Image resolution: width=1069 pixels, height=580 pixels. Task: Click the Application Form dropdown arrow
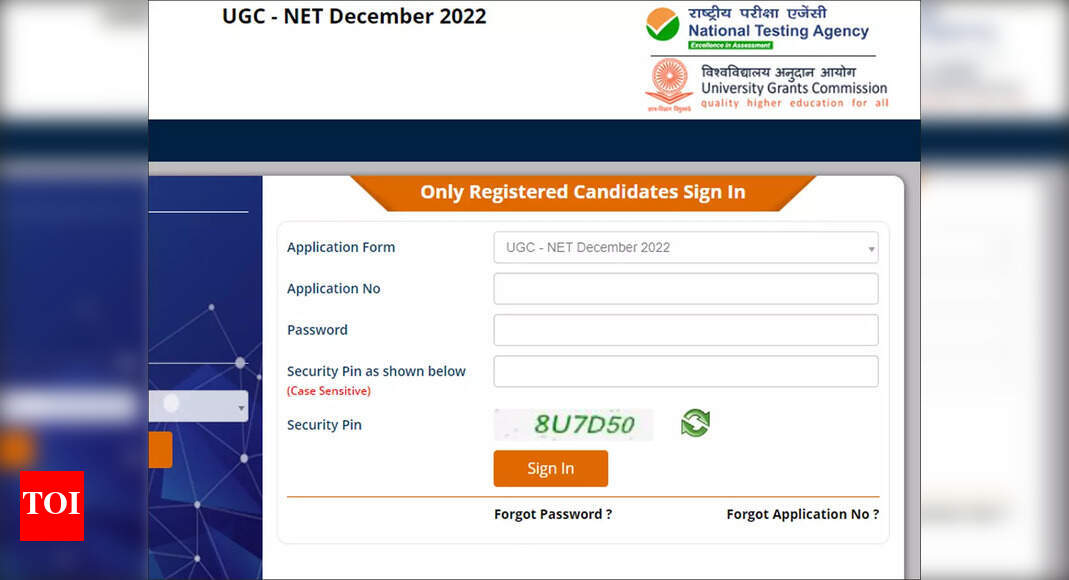pyautogui.click(x=871, y=248)
